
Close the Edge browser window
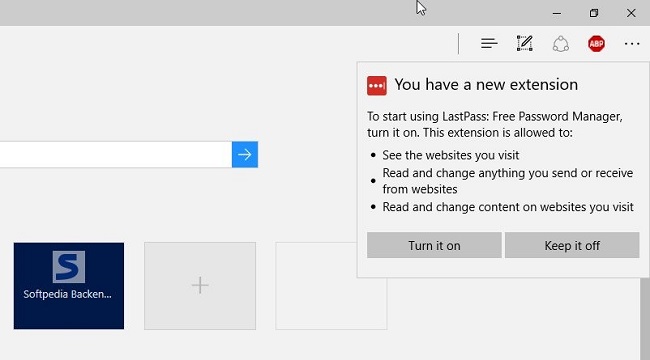click(631, 13)
